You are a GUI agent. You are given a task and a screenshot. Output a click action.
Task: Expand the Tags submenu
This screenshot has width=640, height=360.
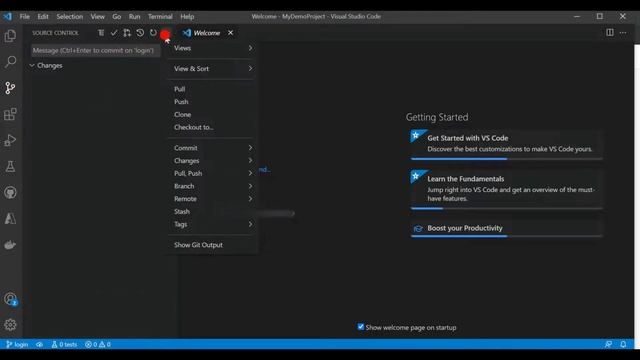pyautogui.click(x=212, y=224)
